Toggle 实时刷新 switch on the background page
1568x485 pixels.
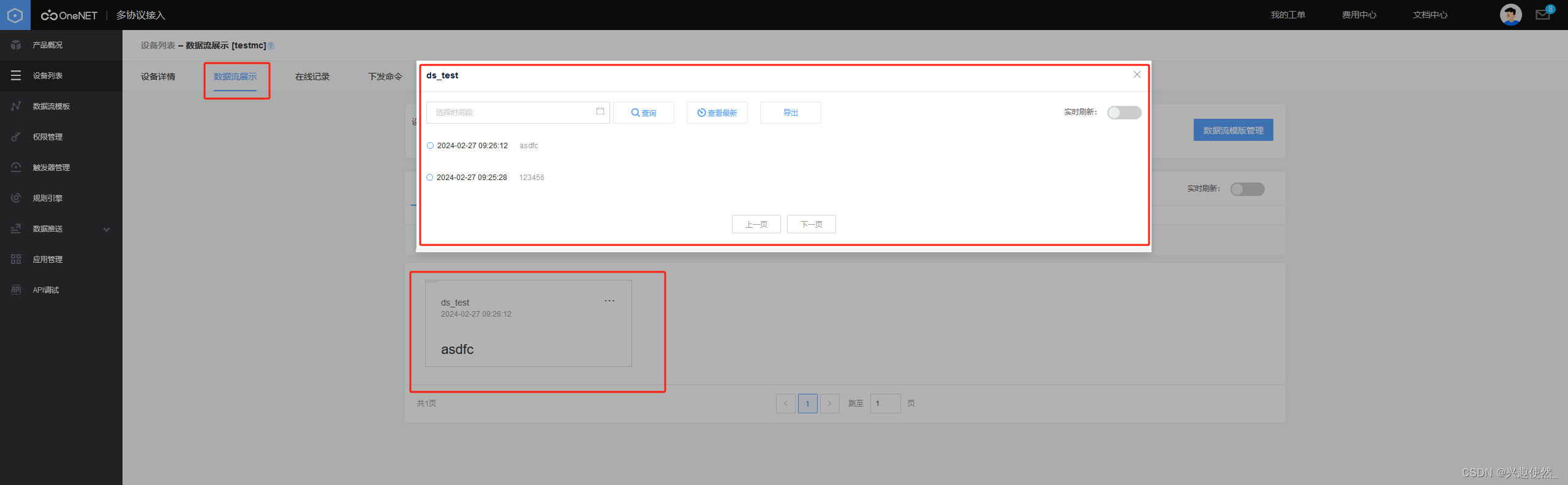[x=1247, y=189]
